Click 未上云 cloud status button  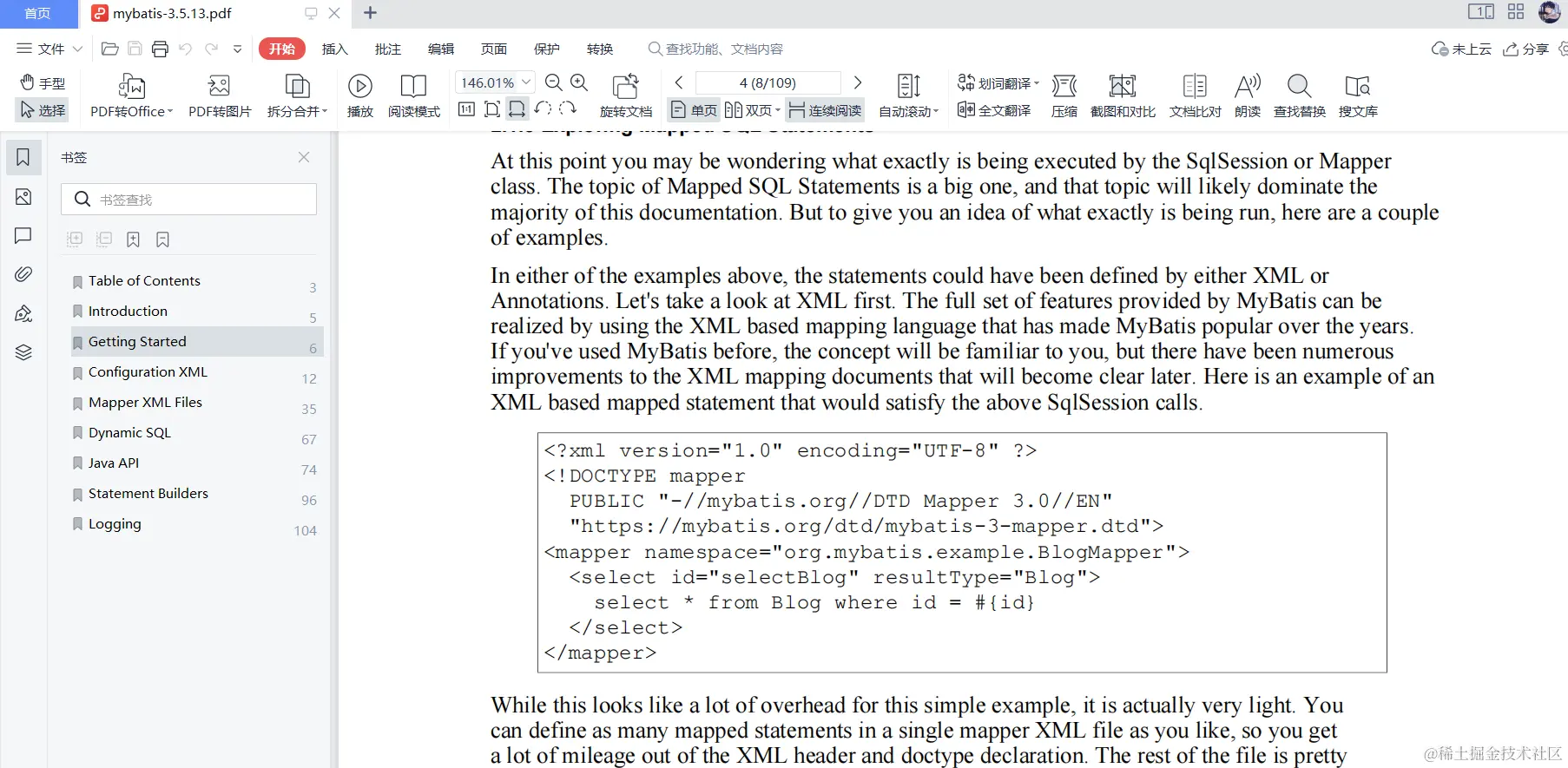point(1461,49)
